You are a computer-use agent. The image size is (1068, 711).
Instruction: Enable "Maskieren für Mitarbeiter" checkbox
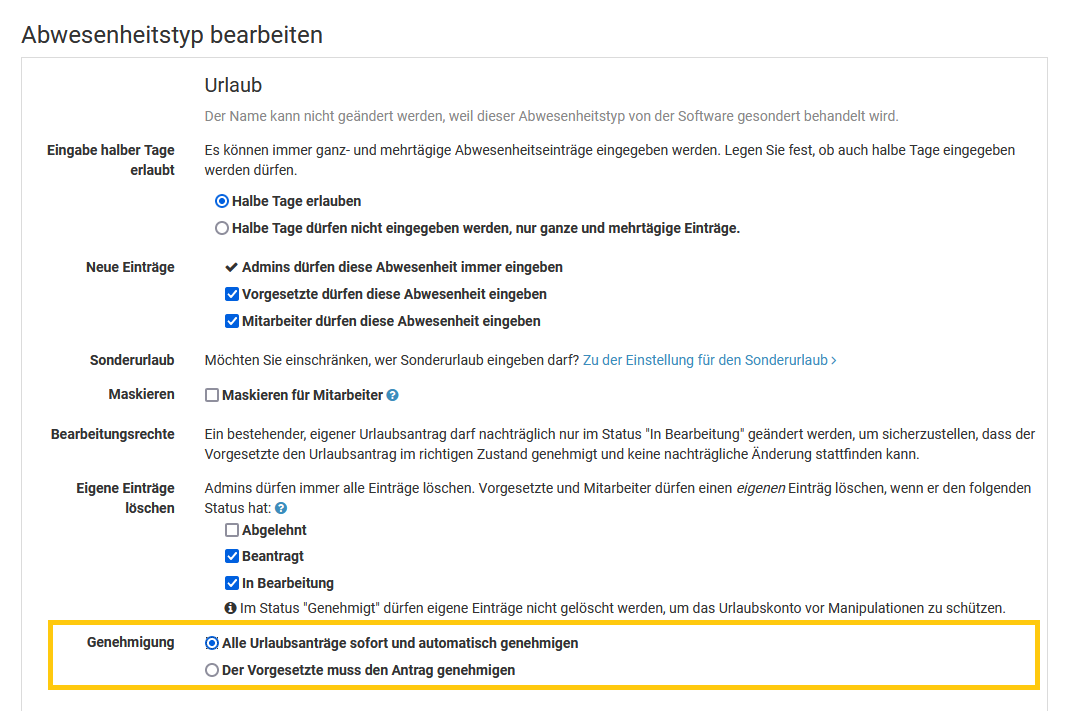[x=212, y=395]
